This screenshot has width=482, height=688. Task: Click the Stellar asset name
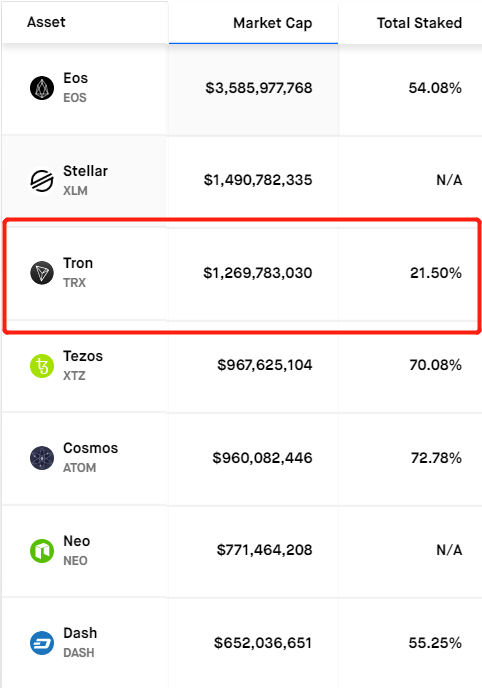tap(85, 171)
